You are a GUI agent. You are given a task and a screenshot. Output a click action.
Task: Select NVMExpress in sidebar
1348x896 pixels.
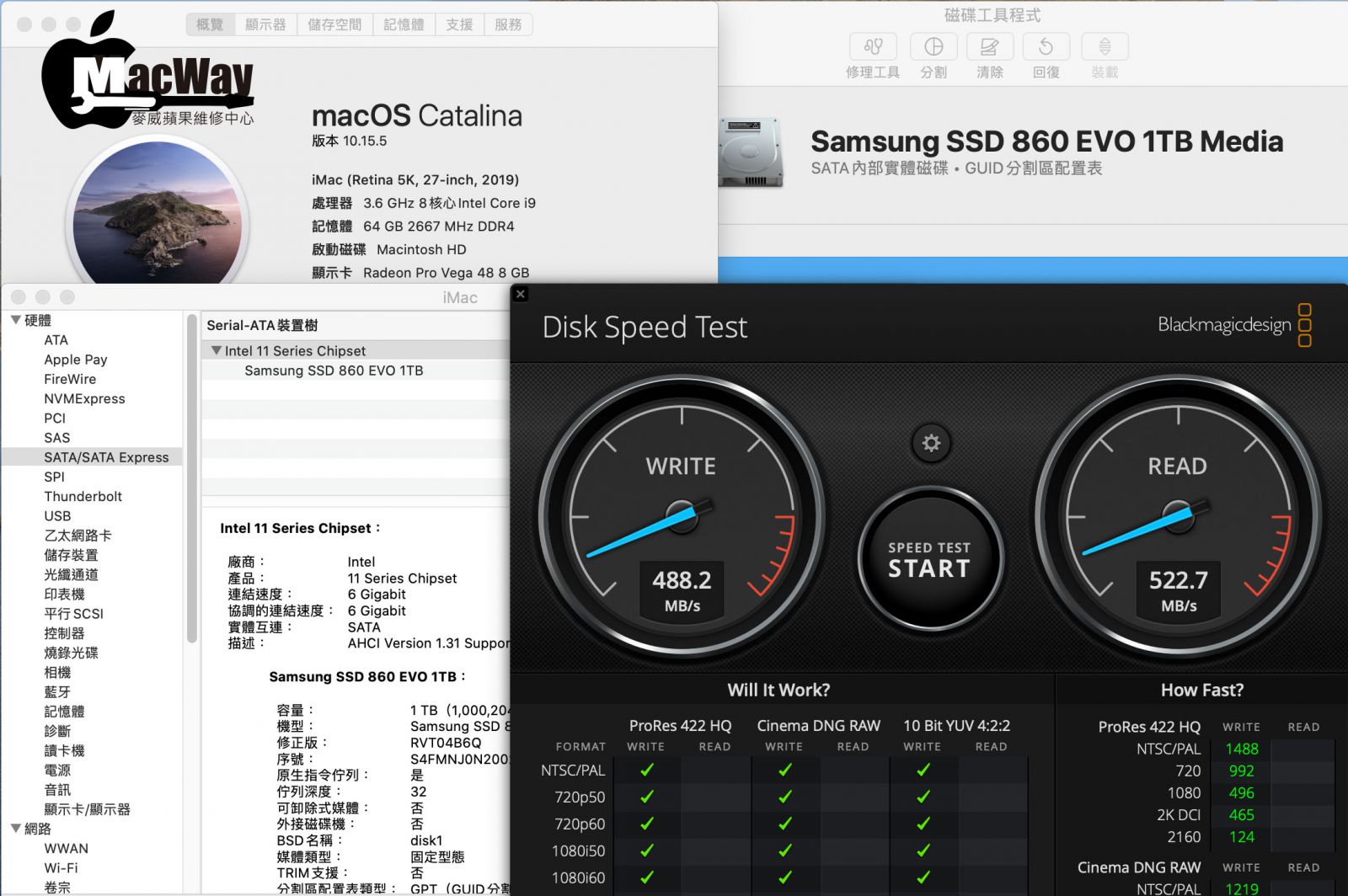pyautogui.click(x=84, y=399)
